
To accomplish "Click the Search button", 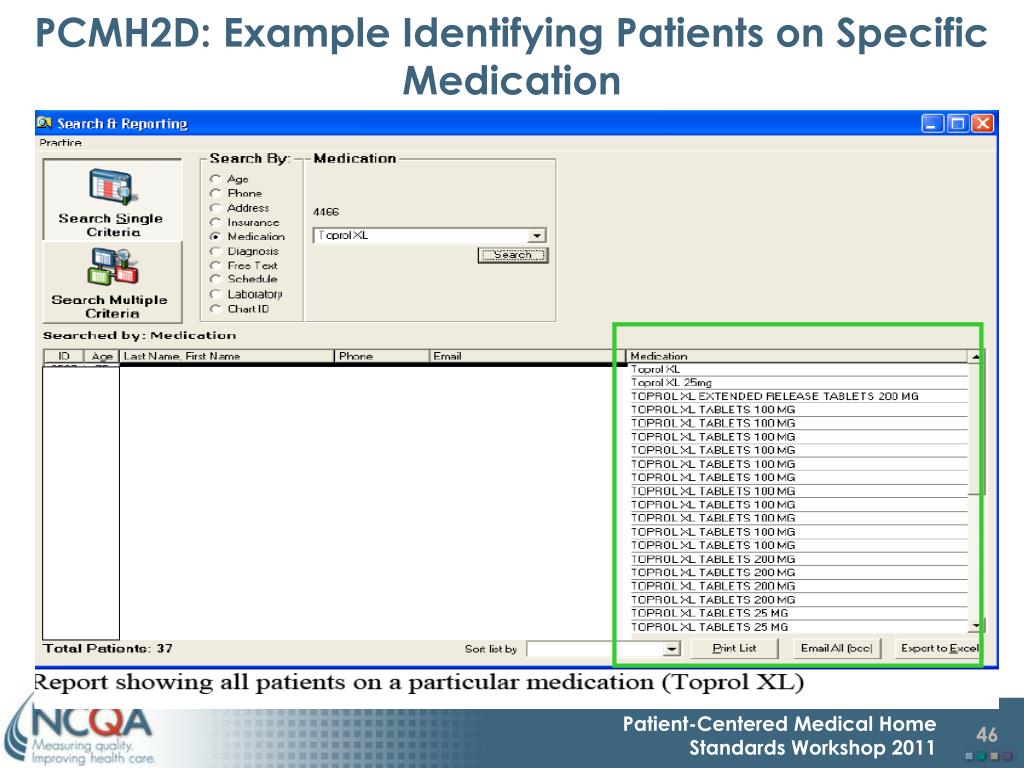I will point(513,255).
